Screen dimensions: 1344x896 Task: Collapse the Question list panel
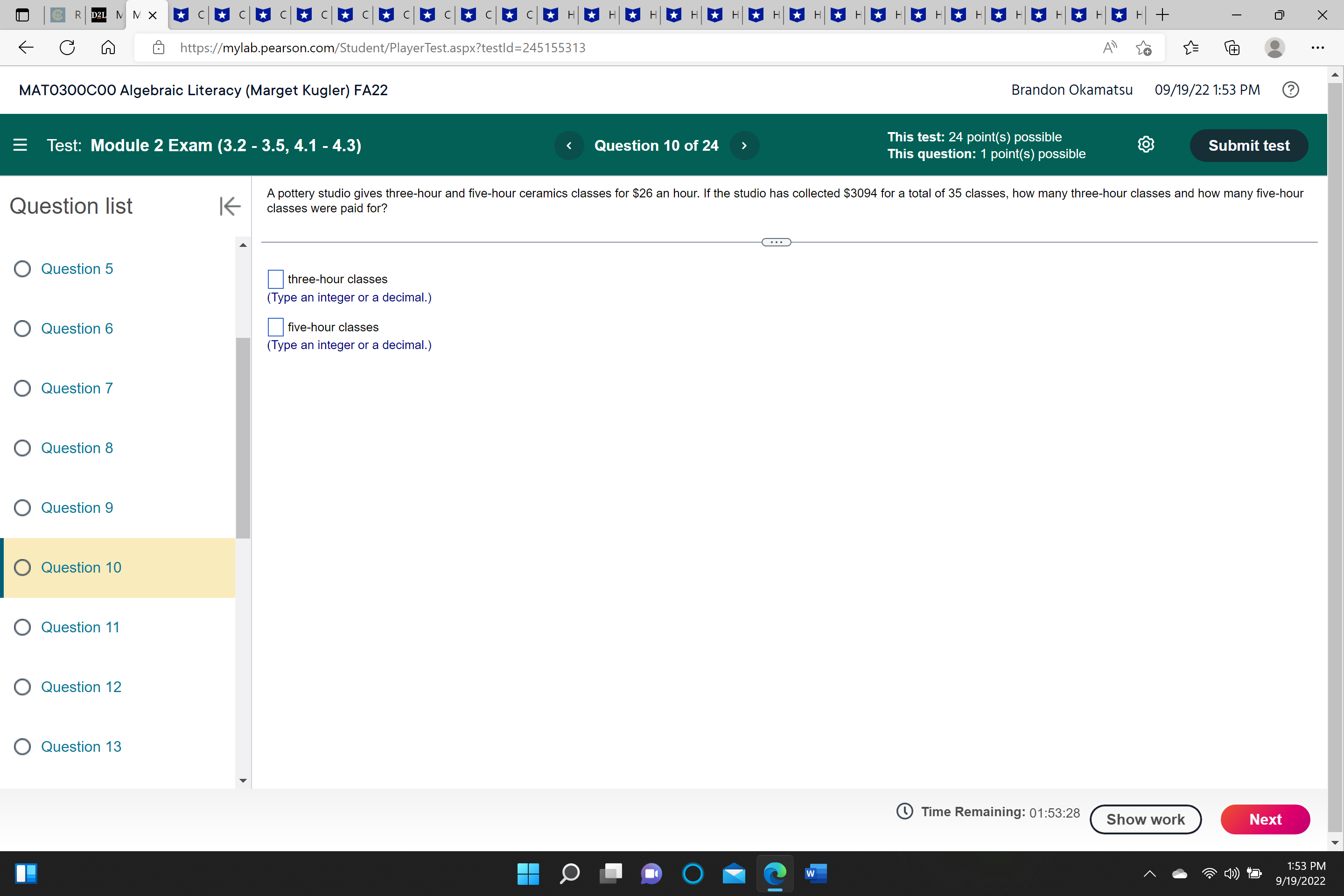pos(230,206)
